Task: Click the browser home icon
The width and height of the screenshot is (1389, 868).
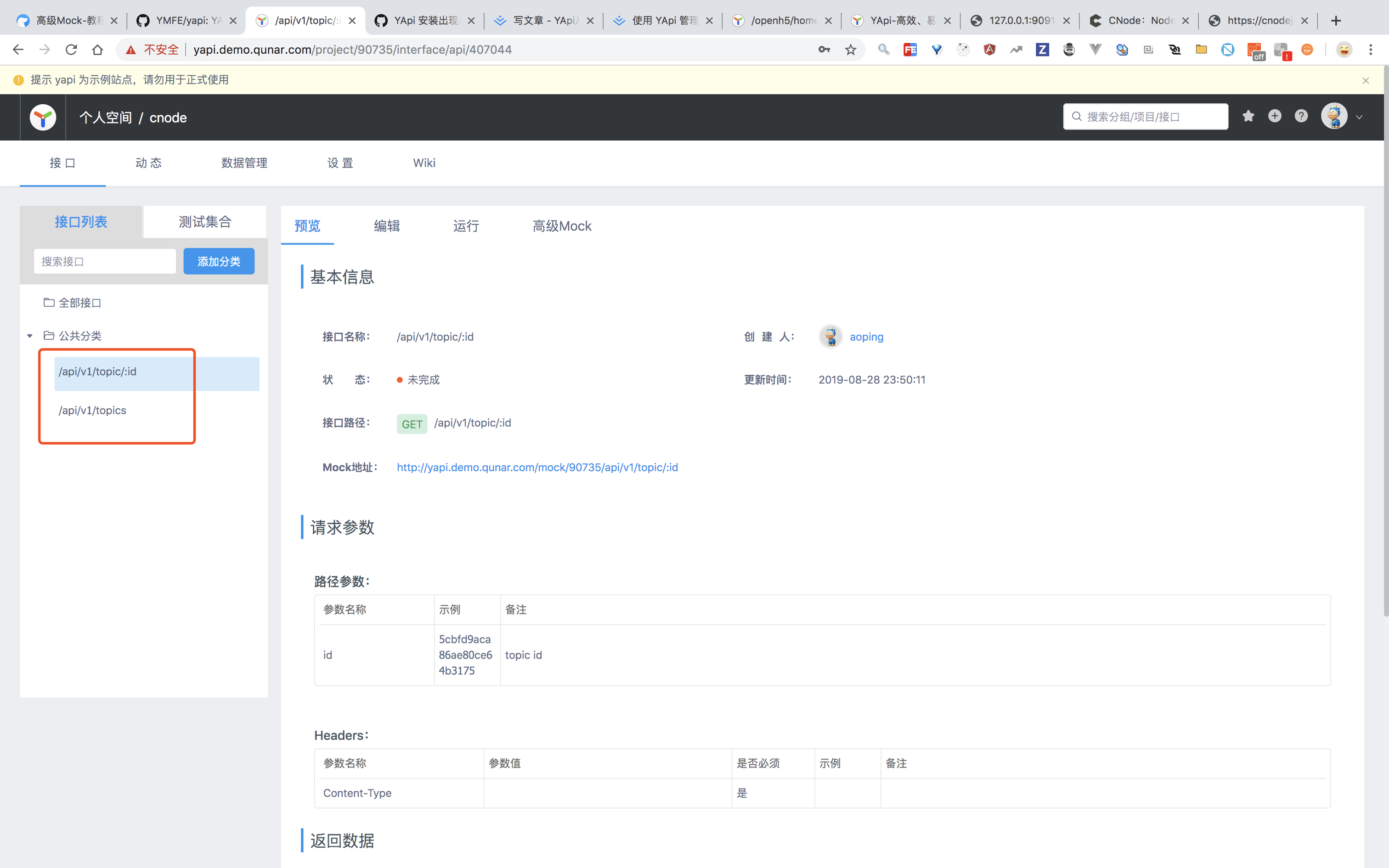Action: tap(97, 50)
